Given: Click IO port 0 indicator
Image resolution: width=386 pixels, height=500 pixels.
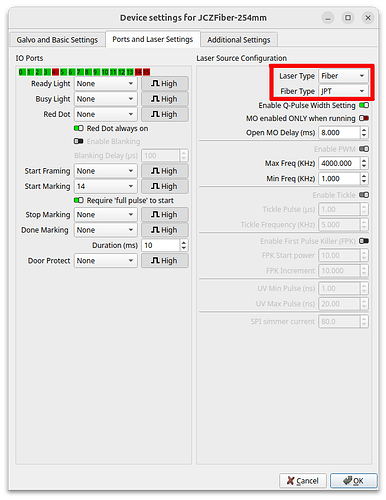Looking at the screenshot, I should (22, 72).
